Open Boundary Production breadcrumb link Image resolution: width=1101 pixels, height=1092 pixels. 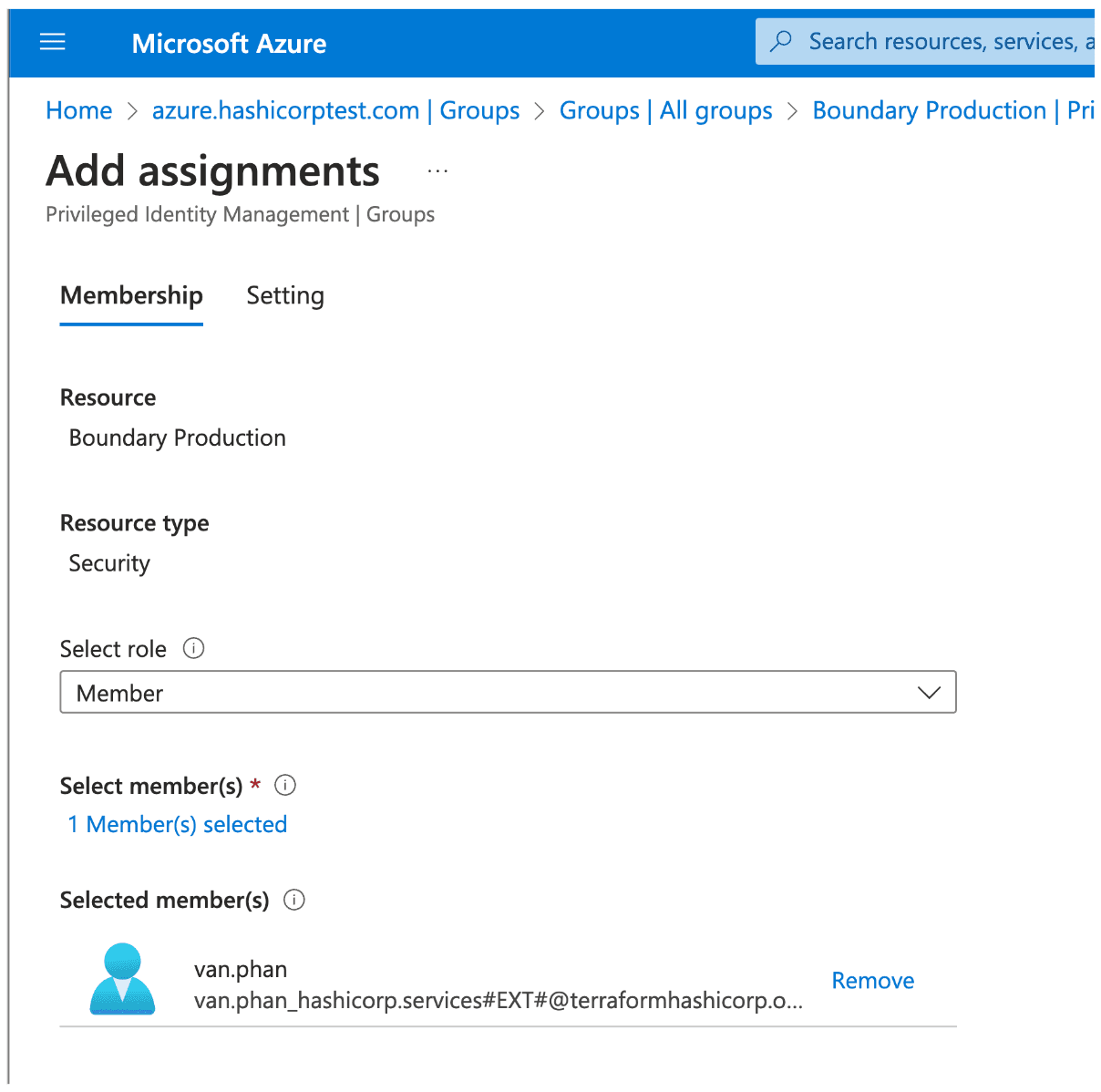[x=952, y=110]
